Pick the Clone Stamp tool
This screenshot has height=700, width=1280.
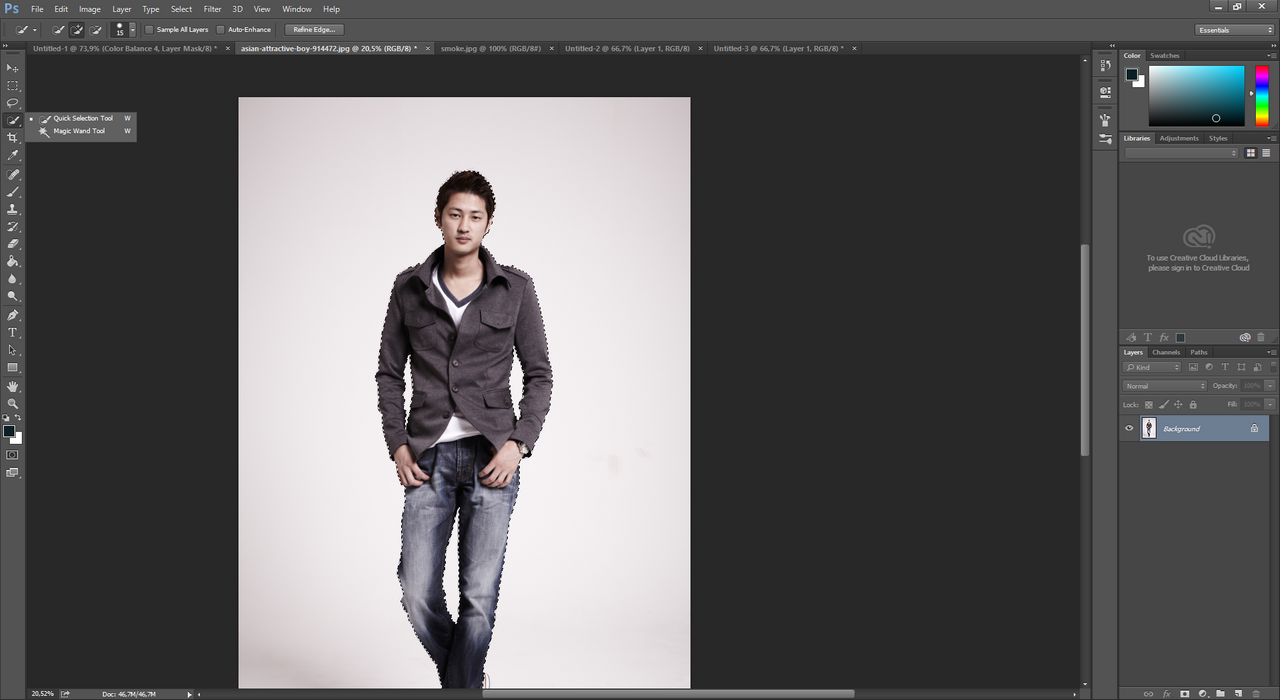point(13,209)
